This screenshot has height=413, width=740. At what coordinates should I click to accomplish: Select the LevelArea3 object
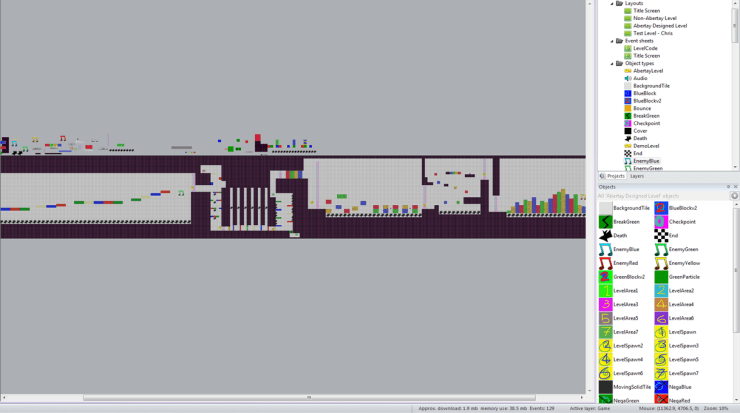(618, 304)
